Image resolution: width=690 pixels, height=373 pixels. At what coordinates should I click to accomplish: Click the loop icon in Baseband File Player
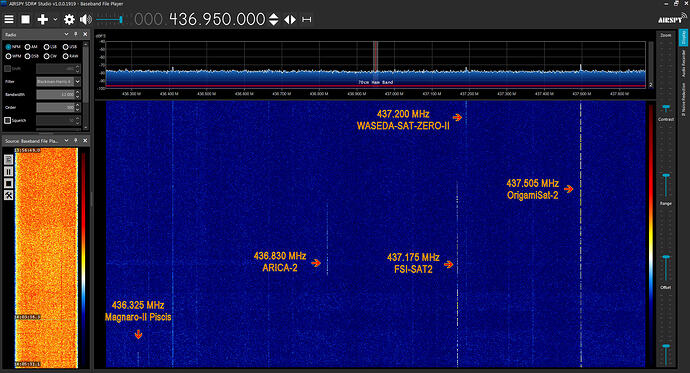[8, 160]
